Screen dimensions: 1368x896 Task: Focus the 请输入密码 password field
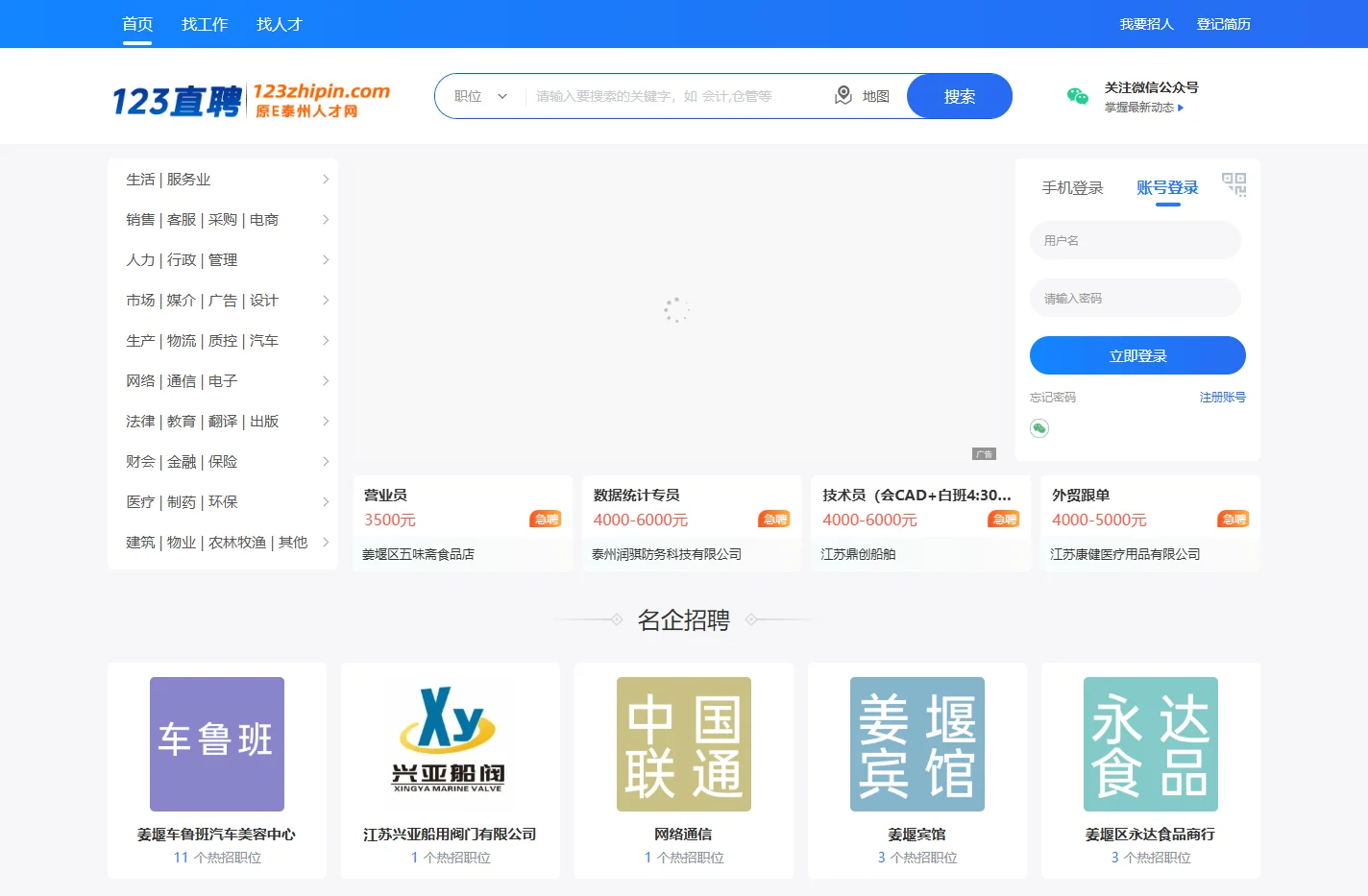(1136, 298)
